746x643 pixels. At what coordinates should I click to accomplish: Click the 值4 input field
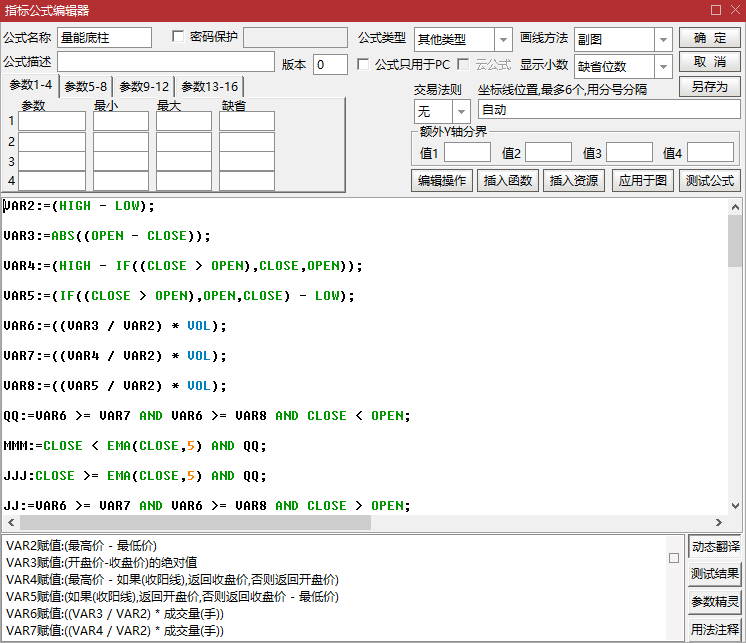(710, 153)
